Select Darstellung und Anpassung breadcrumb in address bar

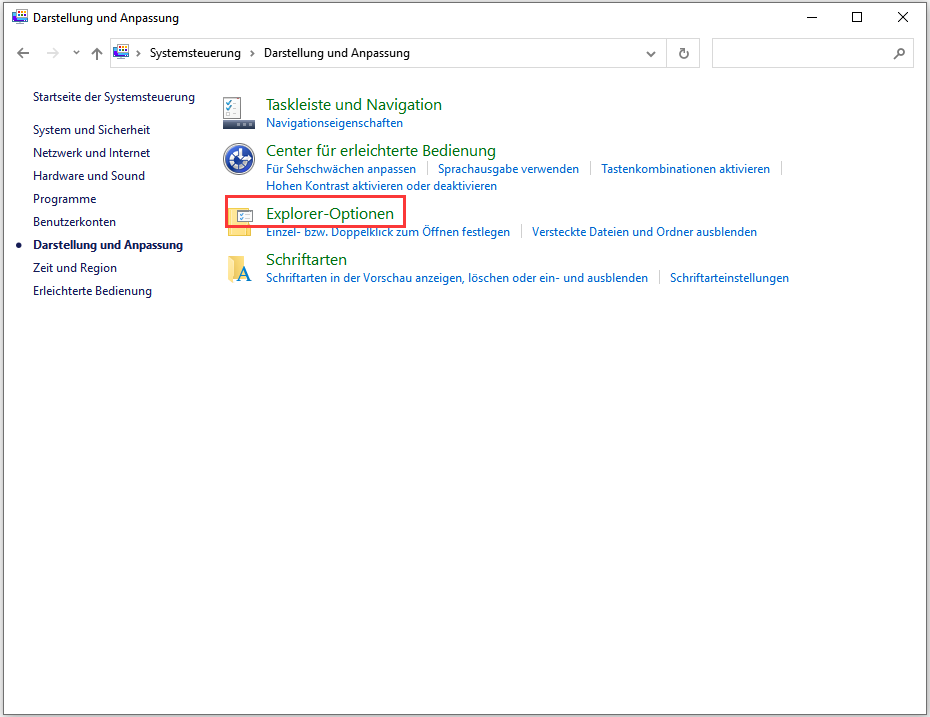(x=337, y=53)
